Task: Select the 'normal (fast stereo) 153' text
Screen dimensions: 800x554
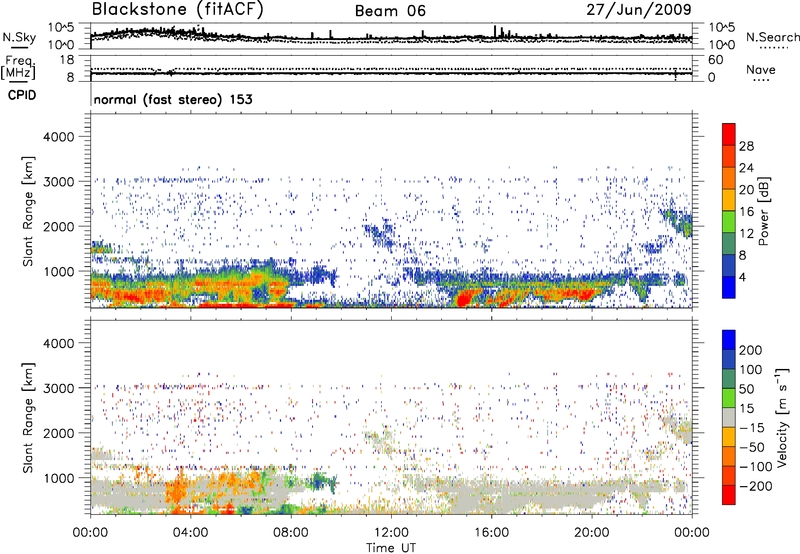Action: (x=173, y=99)
